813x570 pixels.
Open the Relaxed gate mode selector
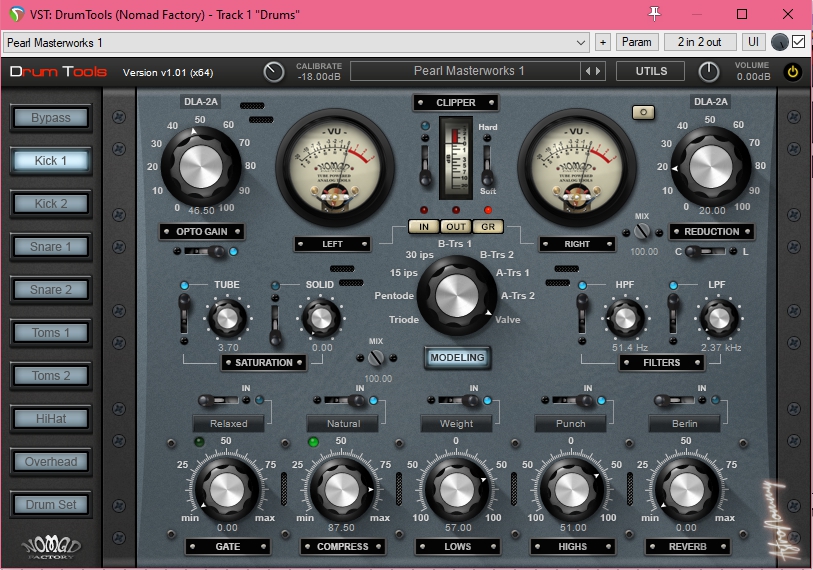point(229,424)
